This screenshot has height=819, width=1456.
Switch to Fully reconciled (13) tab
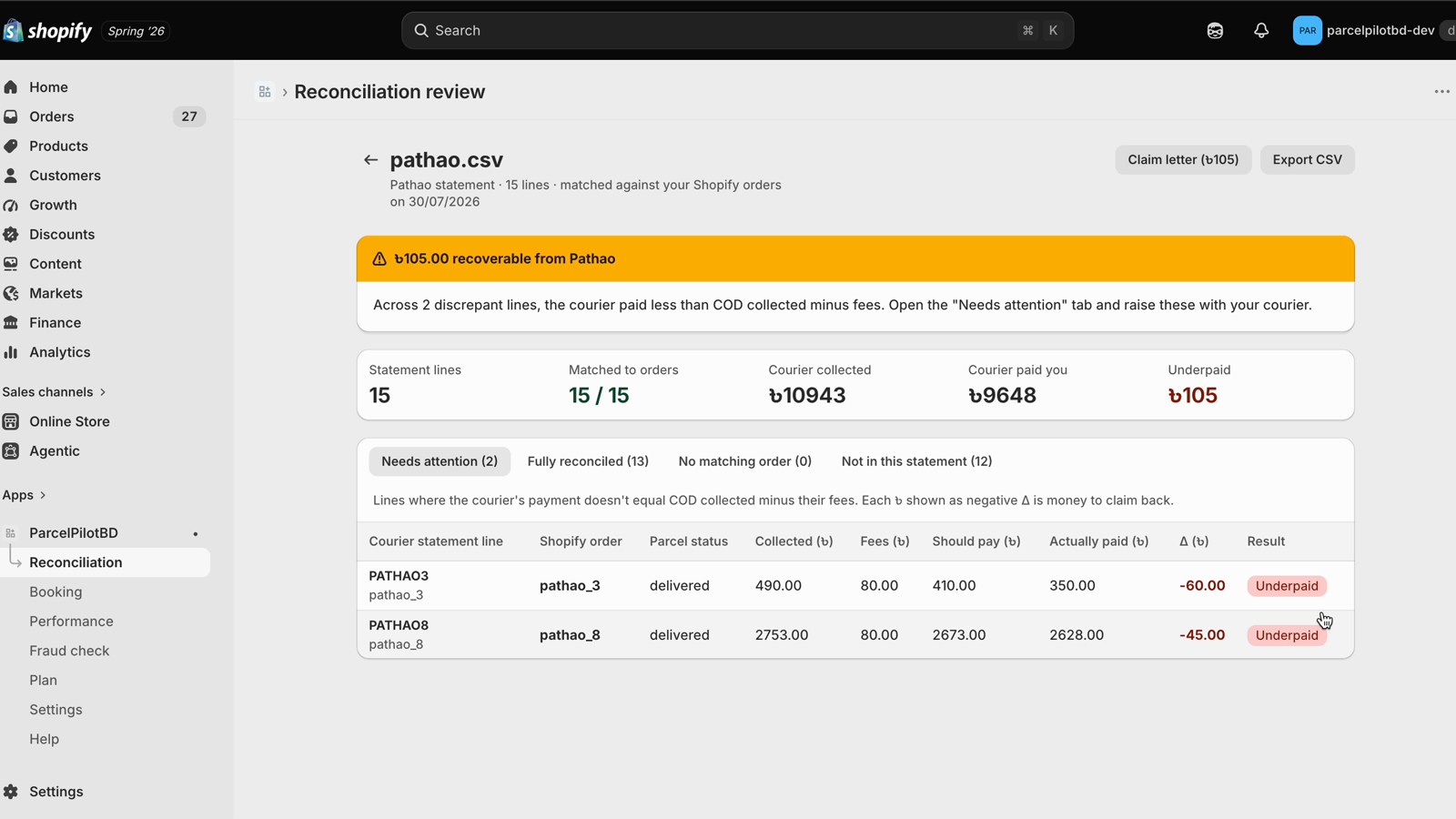(588, 461)
